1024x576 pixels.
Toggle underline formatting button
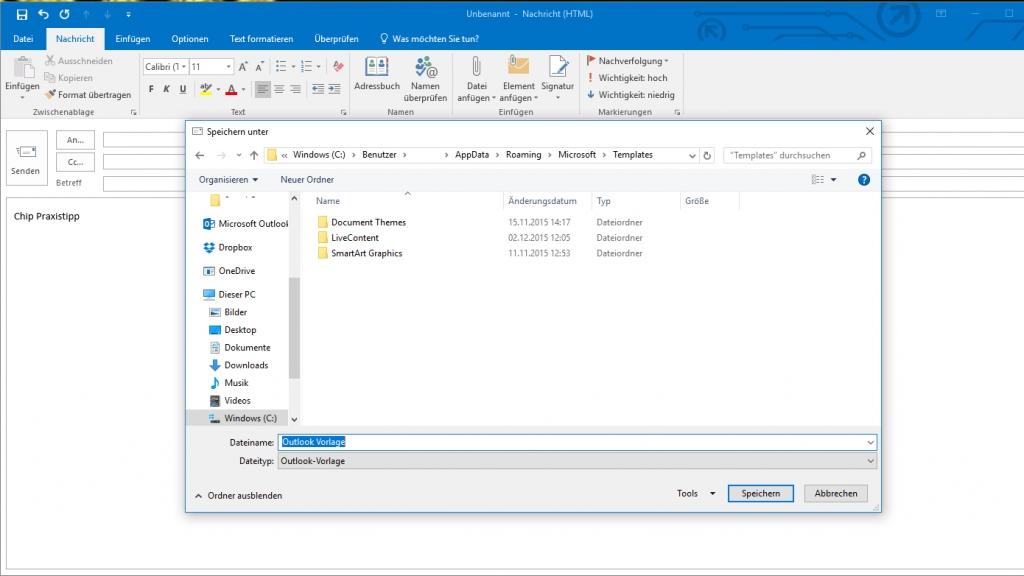coord(184,89)
